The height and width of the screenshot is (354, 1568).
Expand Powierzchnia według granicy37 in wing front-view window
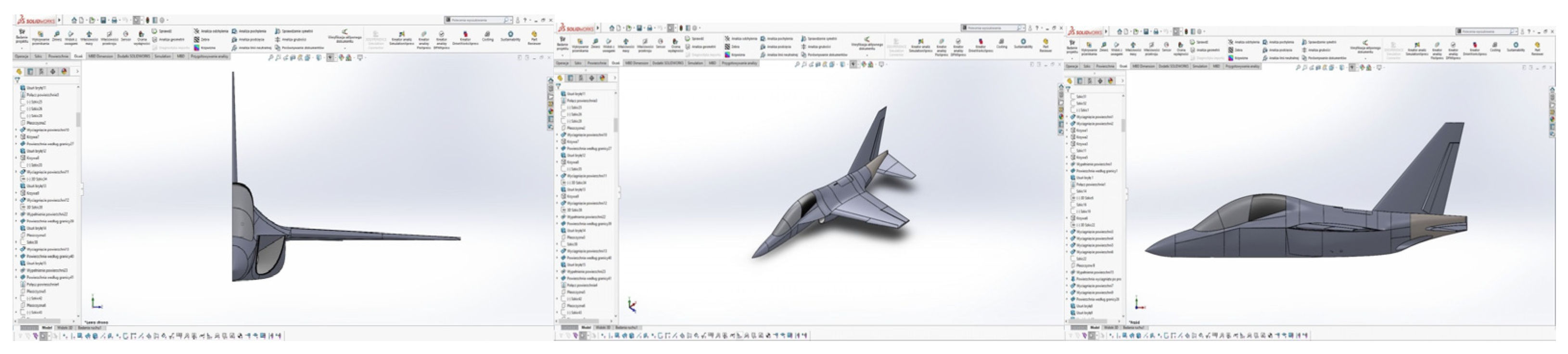click(16, 144)
